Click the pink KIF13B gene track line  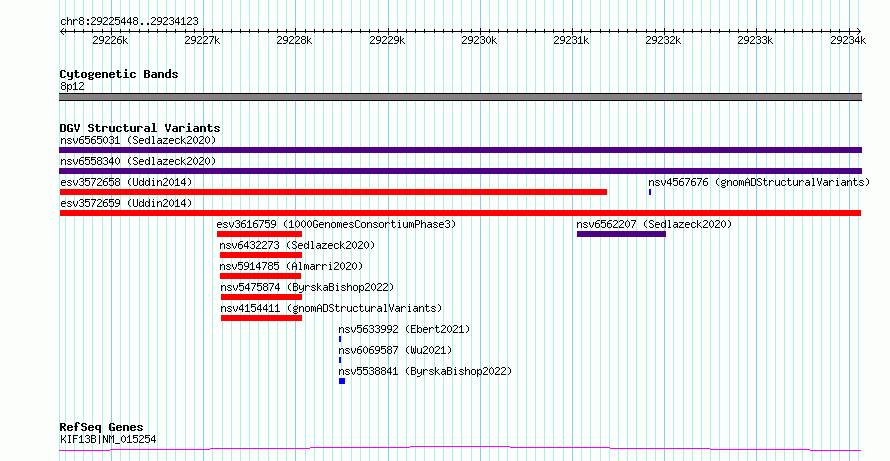click(460, 449)
